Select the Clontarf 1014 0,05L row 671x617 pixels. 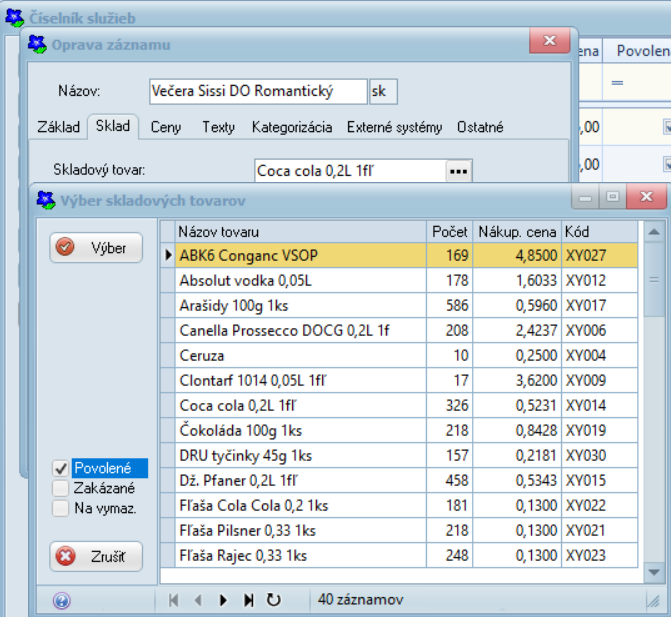(399, 380)
